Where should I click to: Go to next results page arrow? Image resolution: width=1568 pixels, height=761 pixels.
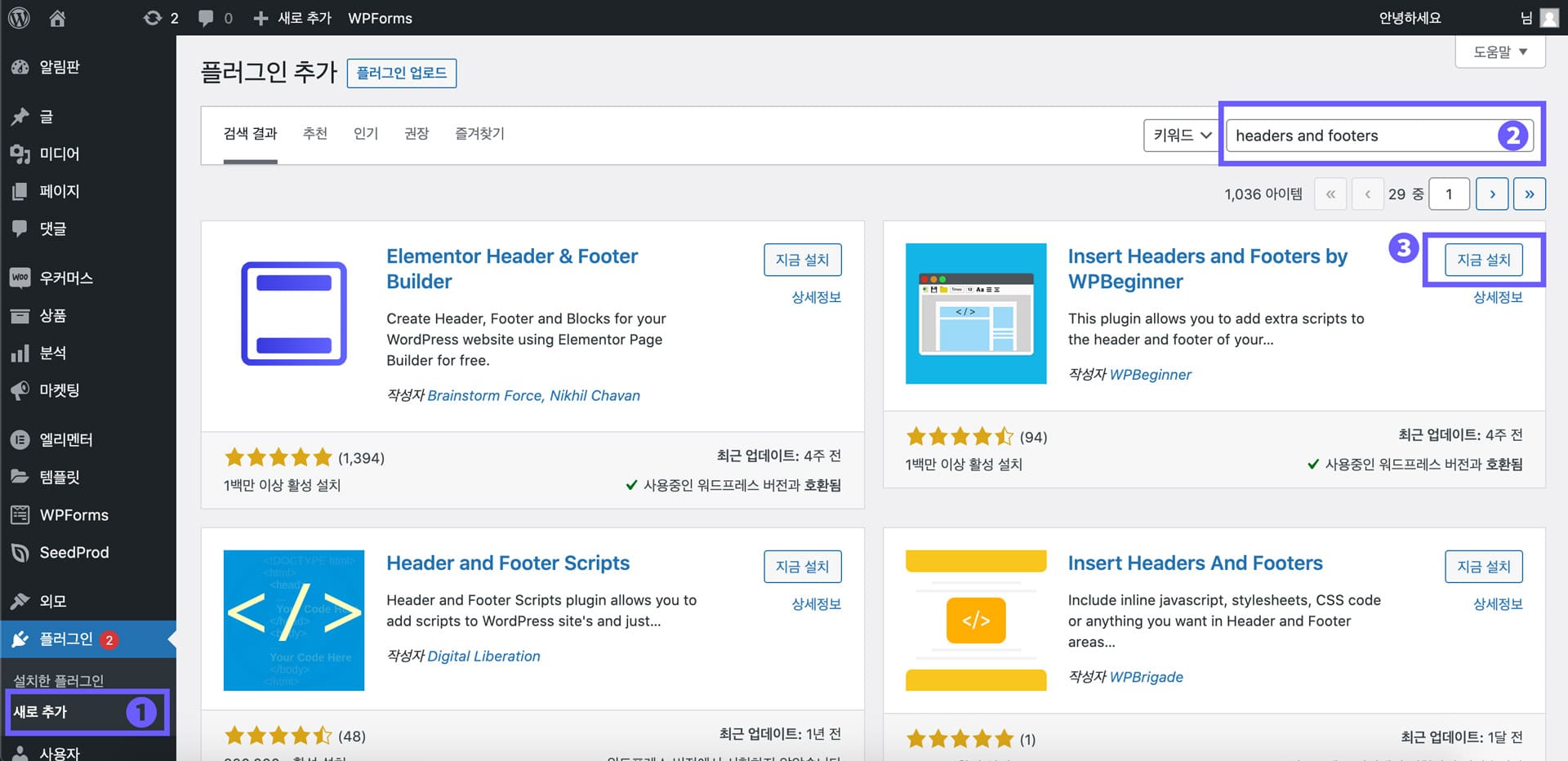(1492, 194)
